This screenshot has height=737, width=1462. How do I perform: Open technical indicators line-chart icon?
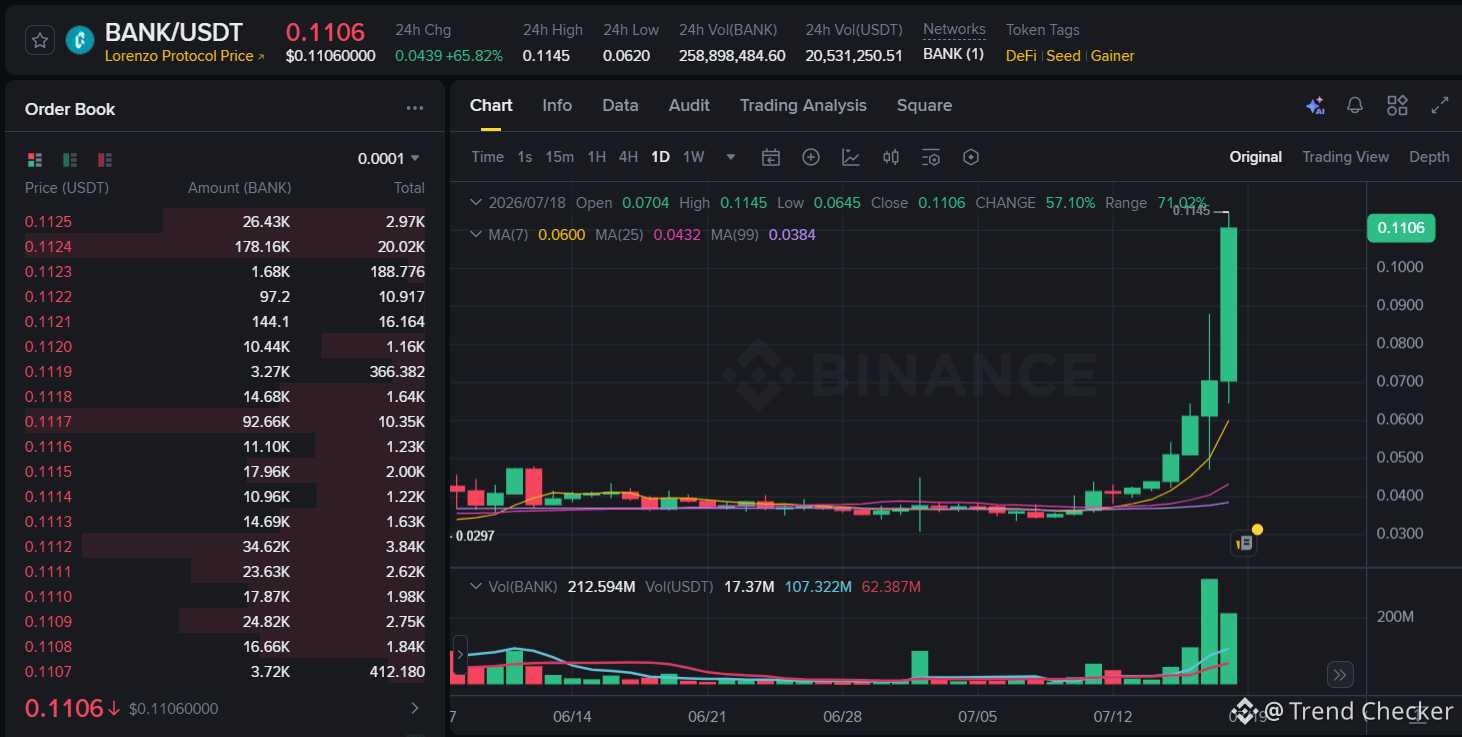851,157
